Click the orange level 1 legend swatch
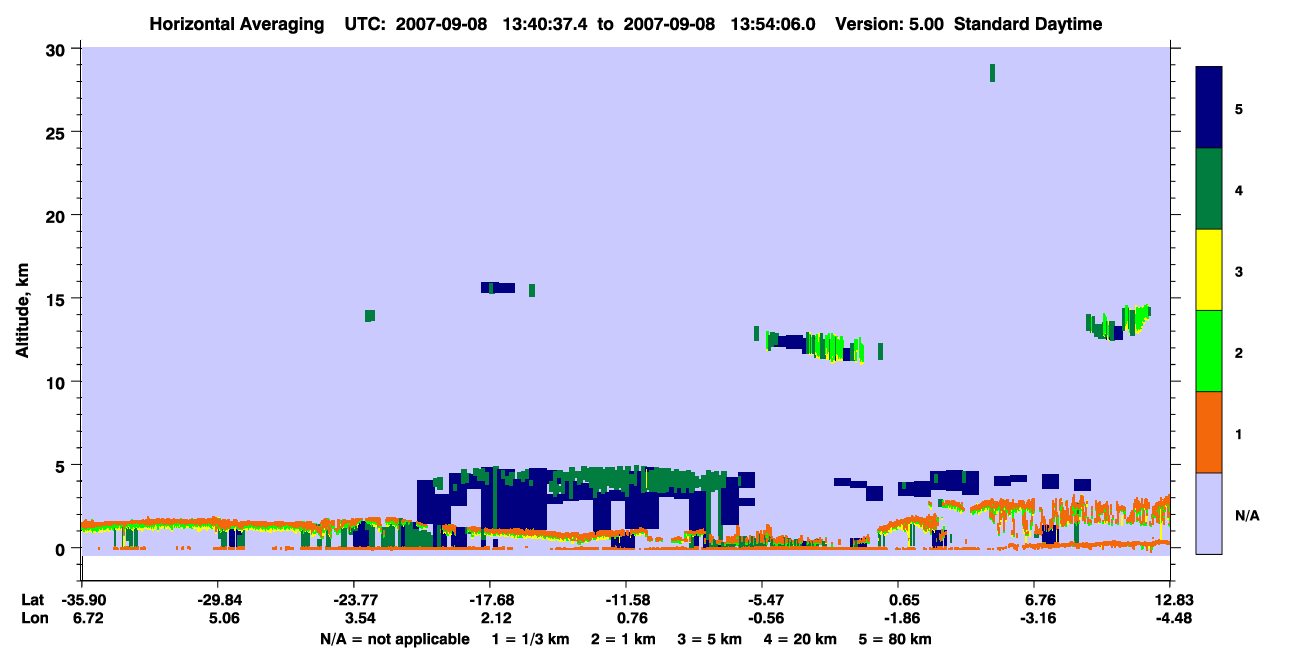 click(1209, 432)
